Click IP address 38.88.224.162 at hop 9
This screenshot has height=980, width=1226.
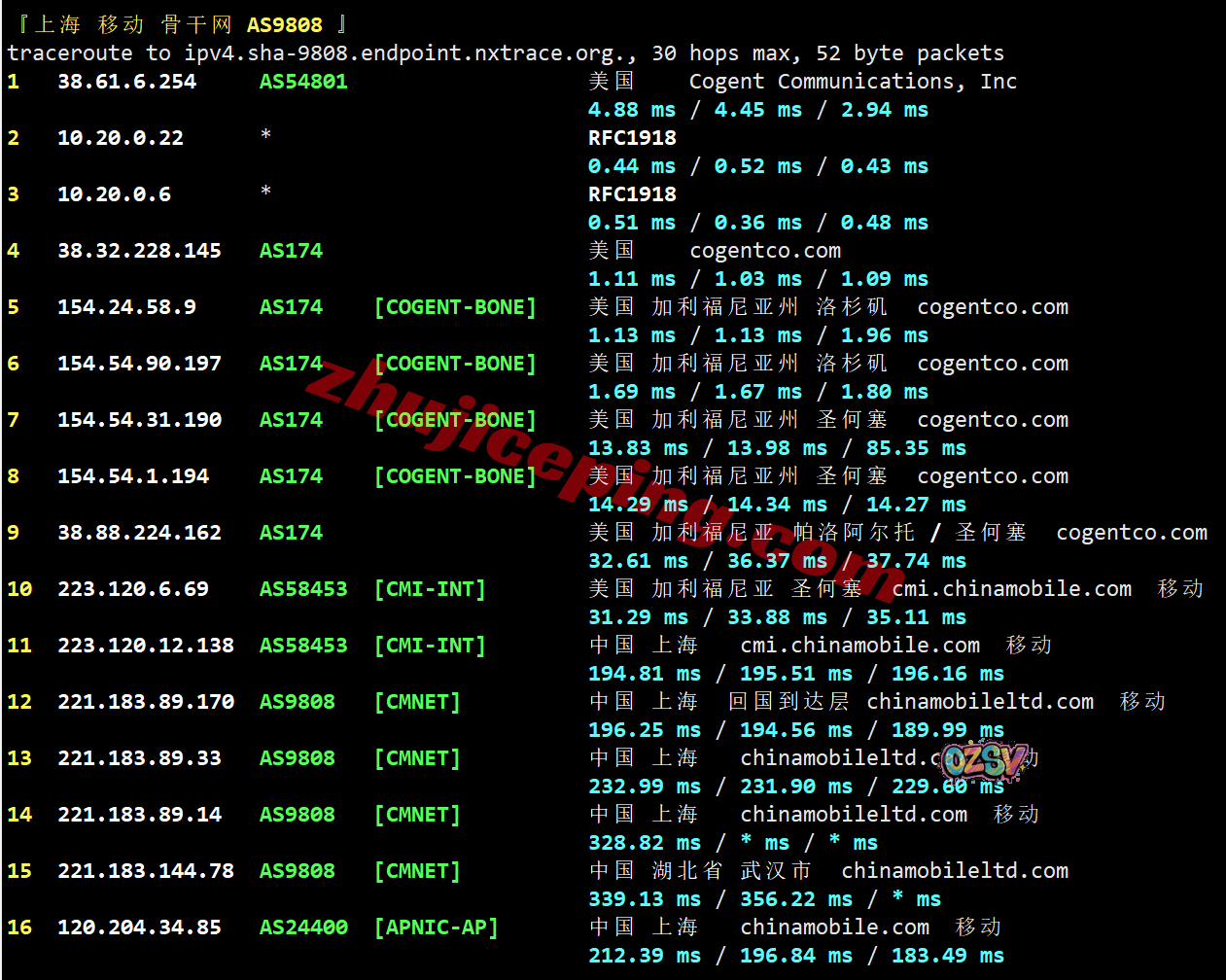(139, 533)
